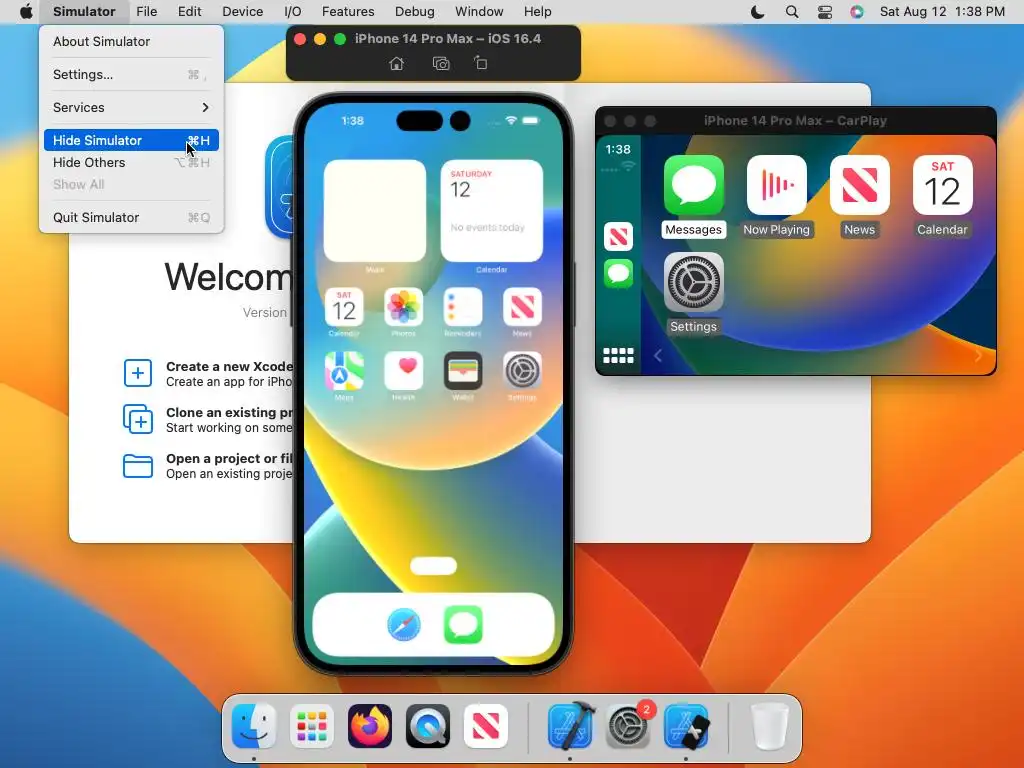
Task: Open the File menu
Action: click(x=146, y=12)
